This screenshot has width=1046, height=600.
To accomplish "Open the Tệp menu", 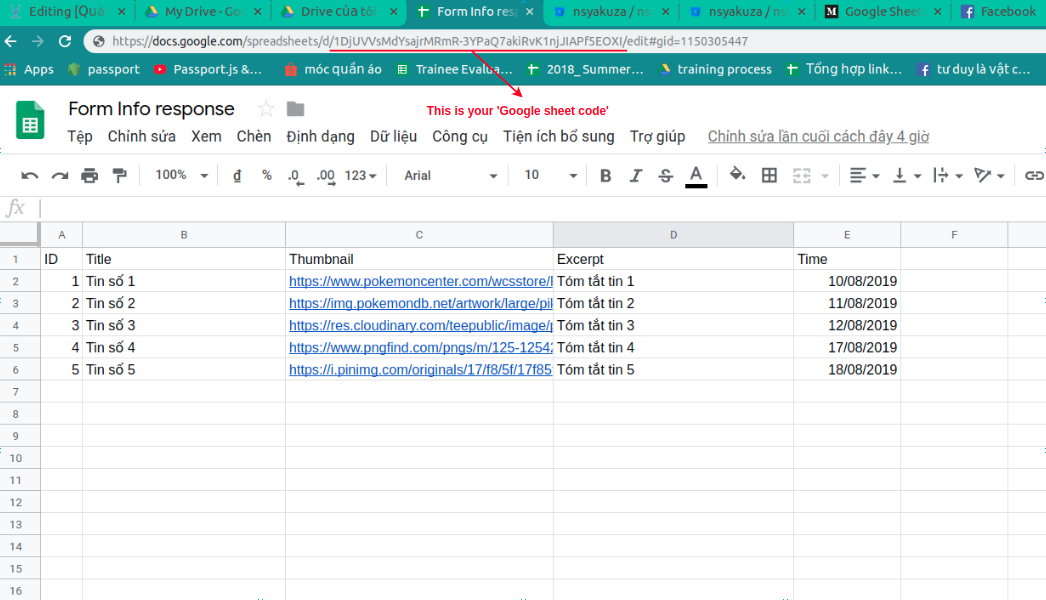I will tap(79, 137).
